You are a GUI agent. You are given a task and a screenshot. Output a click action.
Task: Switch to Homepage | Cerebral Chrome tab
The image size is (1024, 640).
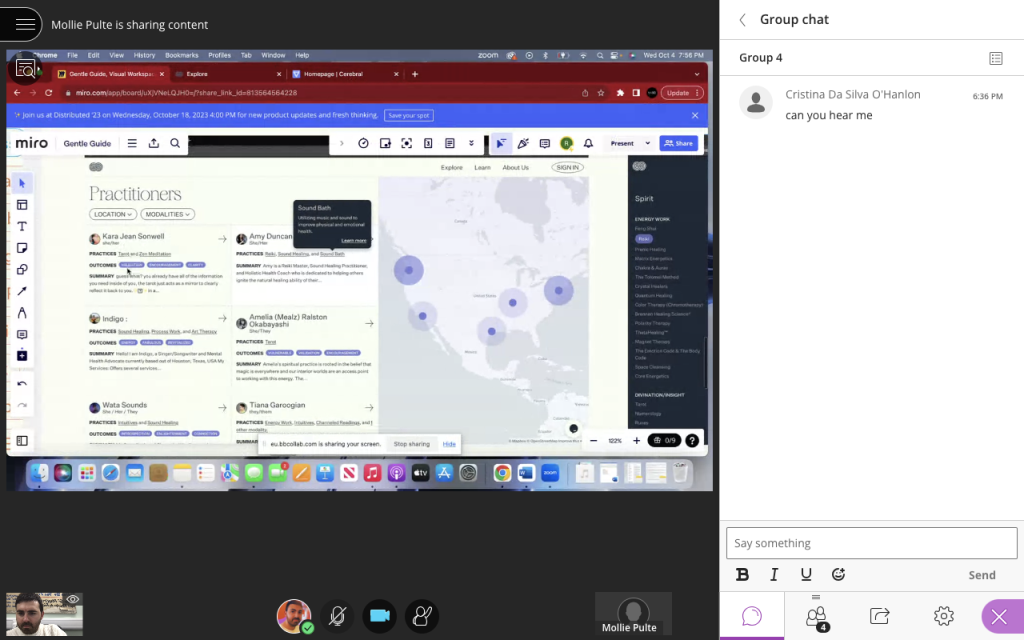(x=333, y=74)
